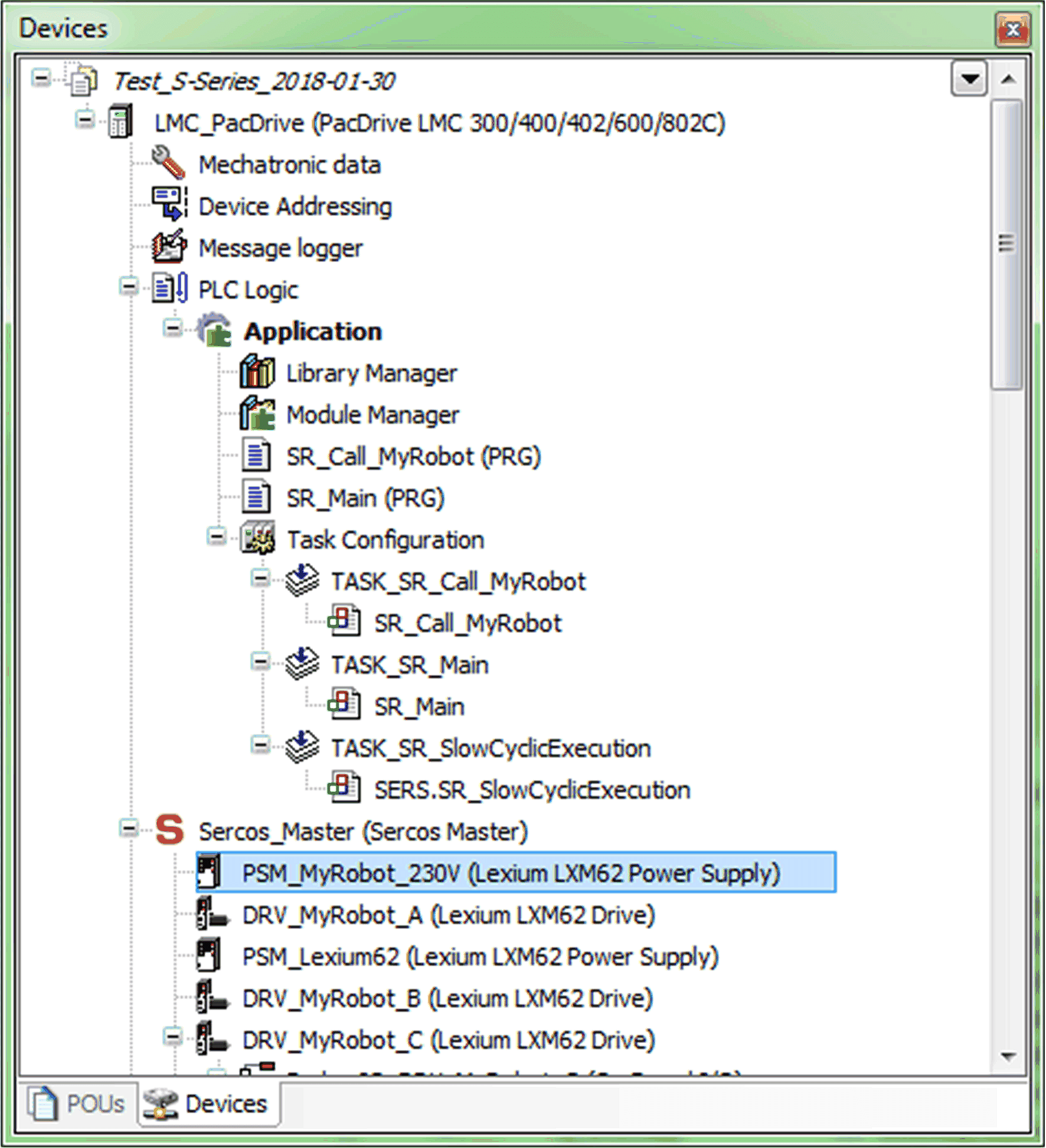
Task: Open the Devices panel dropdown arrow
Action: pos(969,78)
